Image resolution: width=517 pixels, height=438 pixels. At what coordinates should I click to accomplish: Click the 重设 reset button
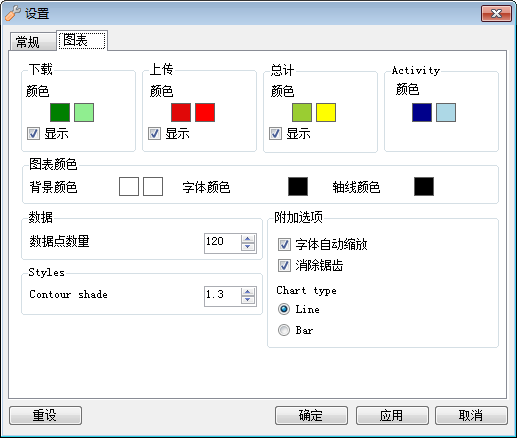click(45, 415)
